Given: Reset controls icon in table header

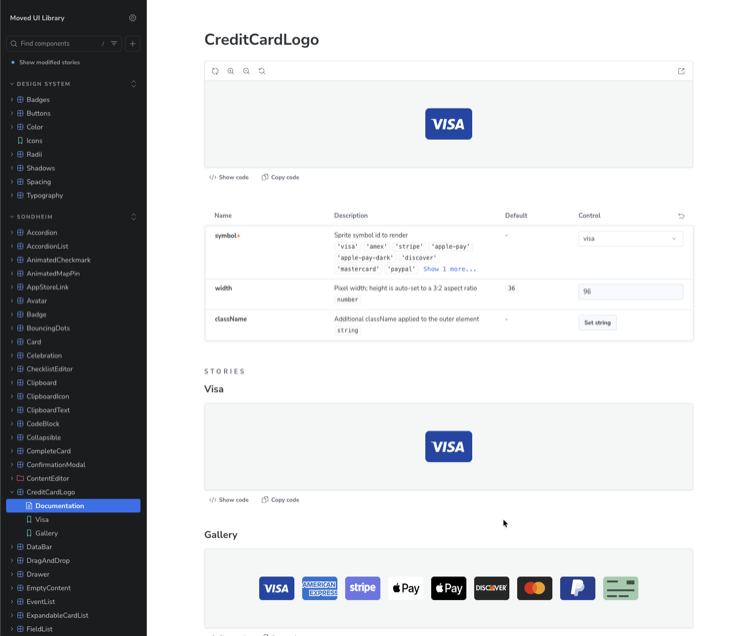Looking at the screenshot, I should tap(681, 216).
